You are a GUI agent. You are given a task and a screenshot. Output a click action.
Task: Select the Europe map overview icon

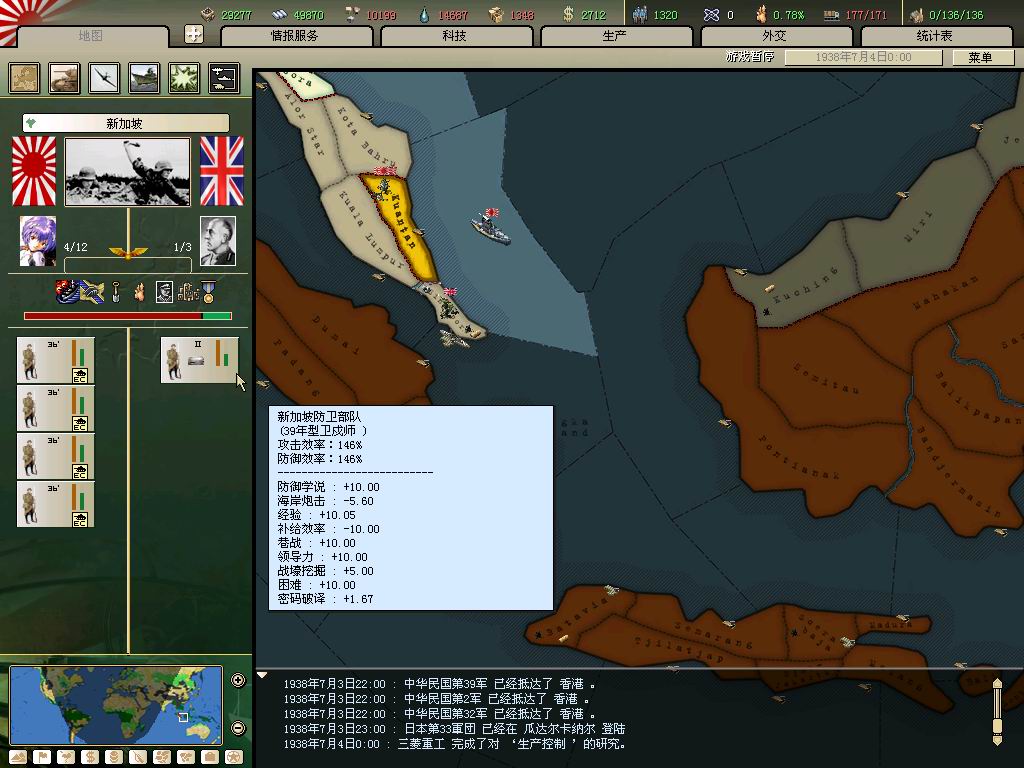[25, 78]
